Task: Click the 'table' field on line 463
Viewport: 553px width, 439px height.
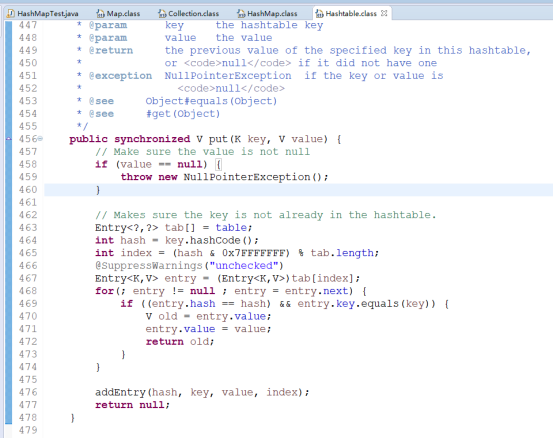Action: pyautogui.click(x=232, y=228)
